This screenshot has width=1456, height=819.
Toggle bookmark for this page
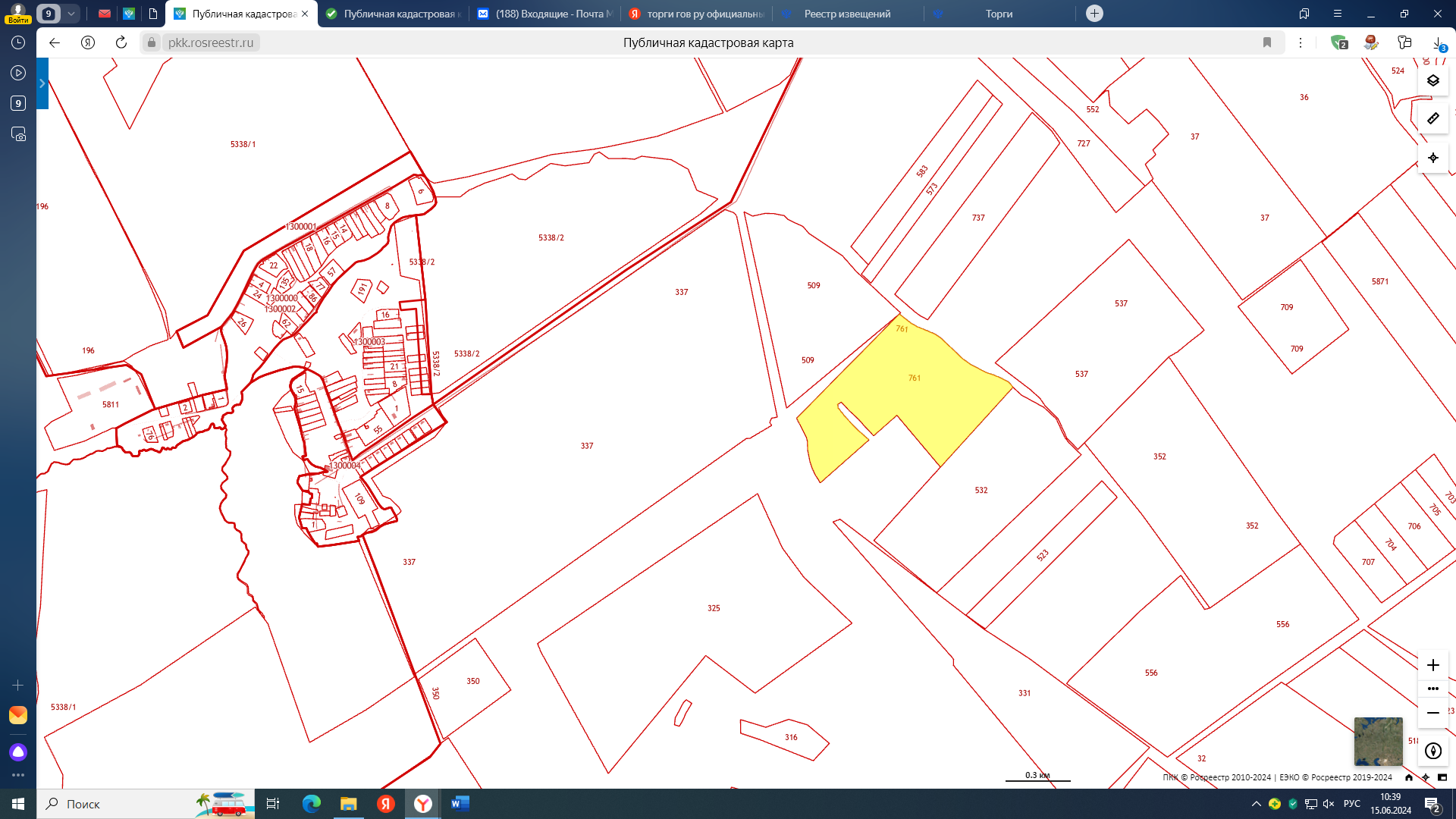coord(1266,42)
